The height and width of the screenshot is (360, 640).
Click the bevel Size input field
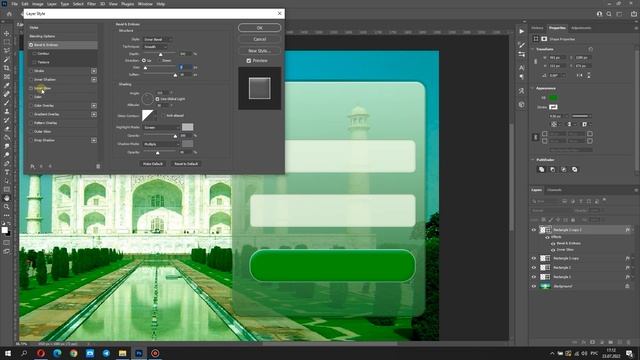tap(185, 67)
